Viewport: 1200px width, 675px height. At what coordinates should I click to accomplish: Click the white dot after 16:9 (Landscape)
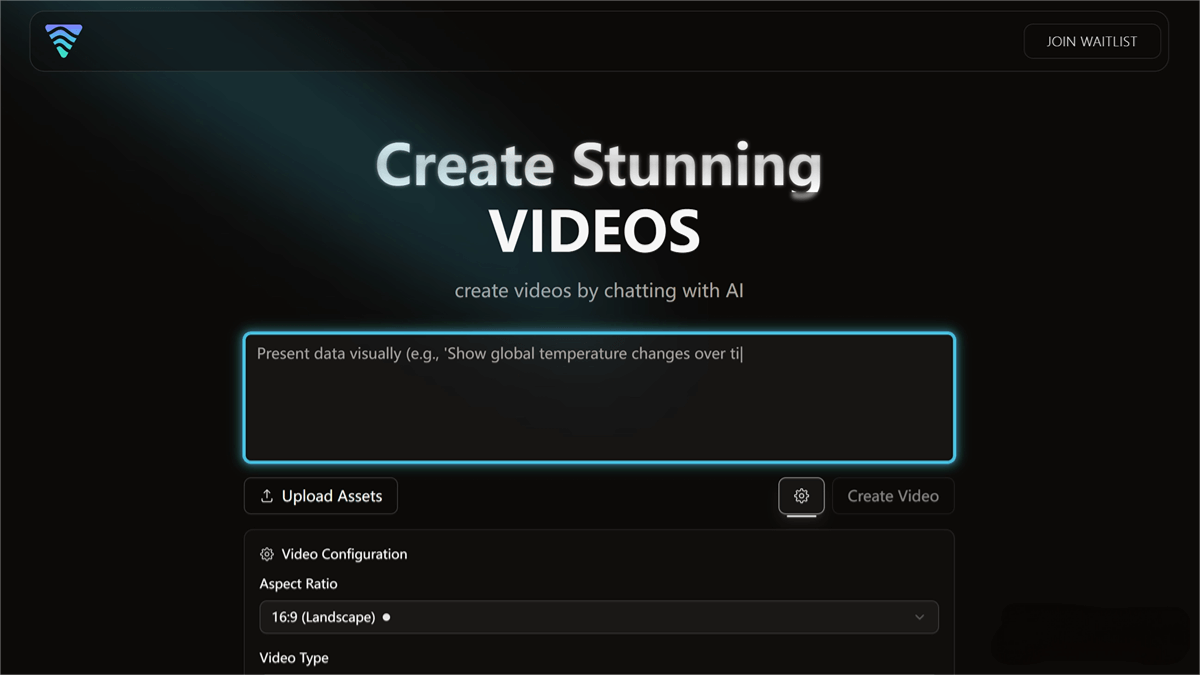[386, 617]
